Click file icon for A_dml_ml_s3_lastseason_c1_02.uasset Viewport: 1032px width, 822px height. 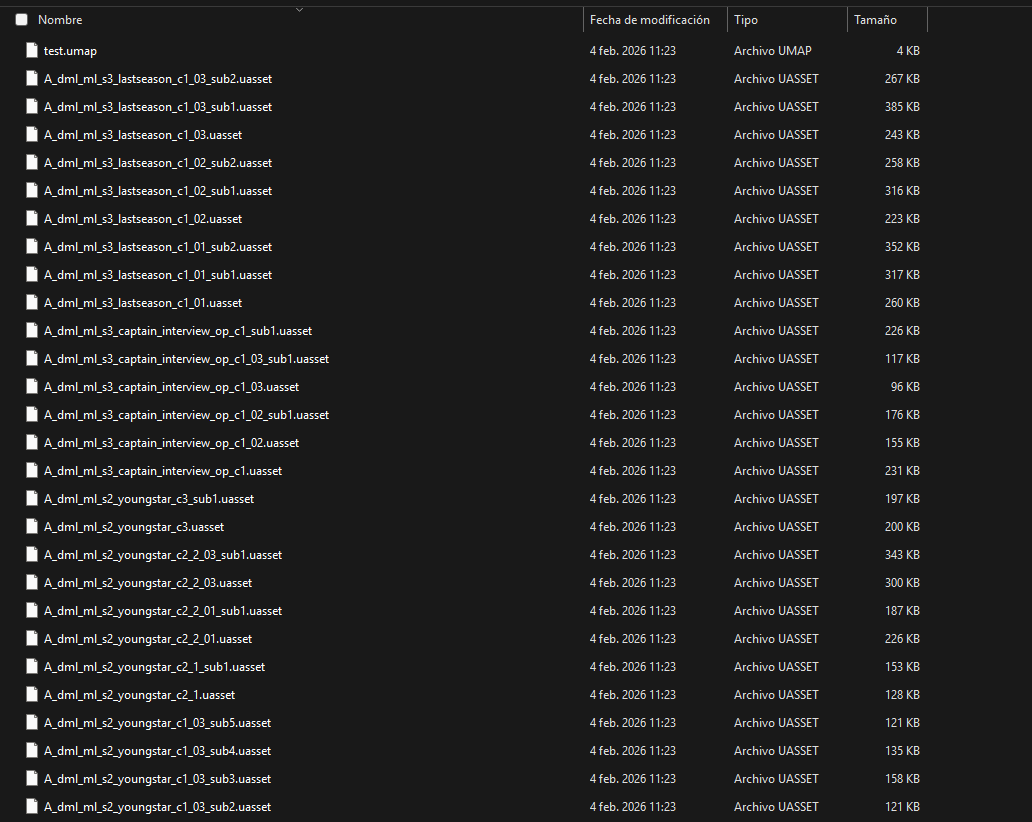click(x=32, y=218)
